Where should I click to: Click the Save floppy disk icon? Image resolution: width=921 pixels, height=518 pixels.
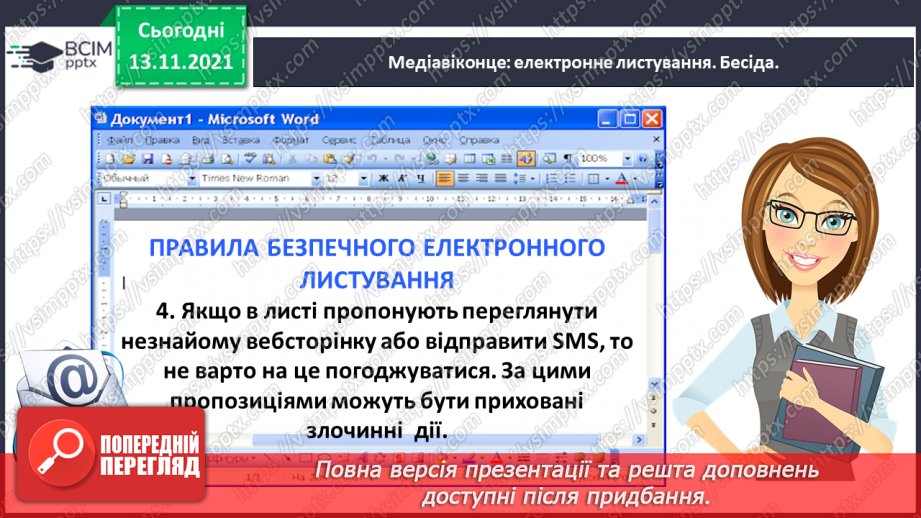[147, 159]
